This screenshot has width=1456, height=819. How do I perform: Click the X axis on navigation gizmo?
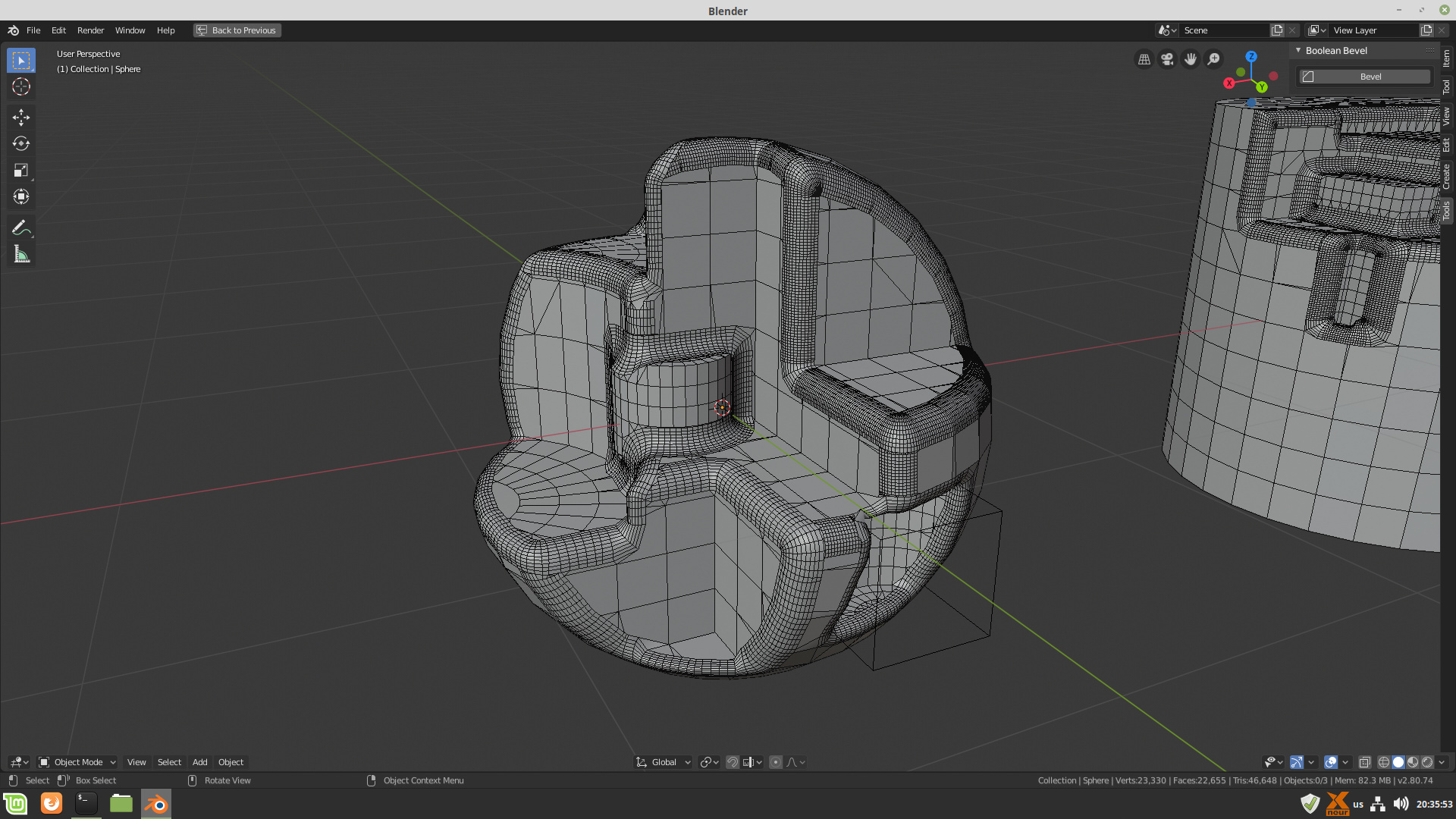[x=1229, y=83]
